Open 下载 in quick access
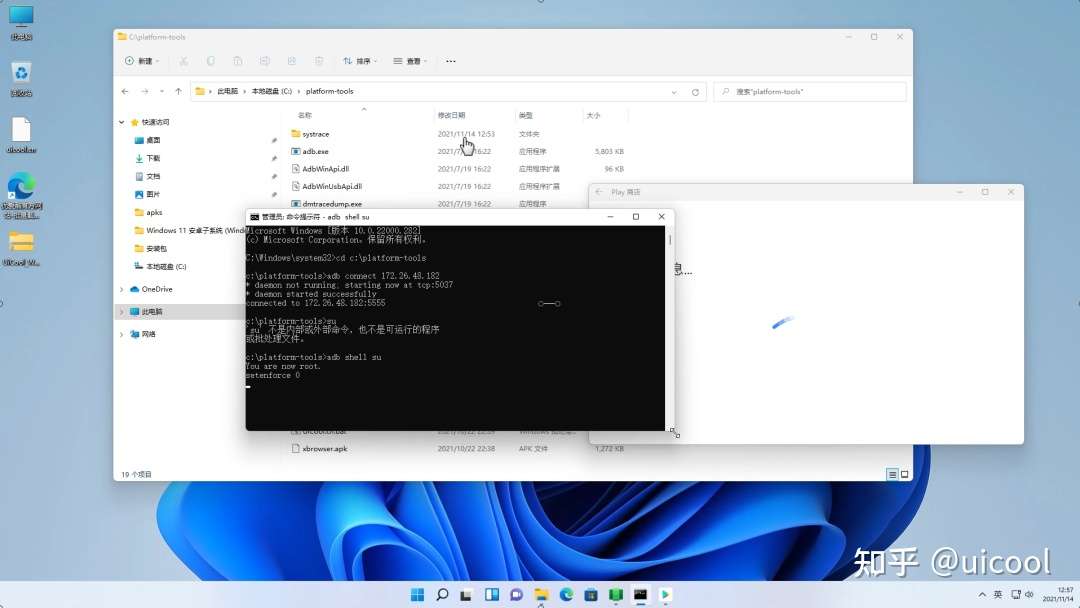The width and height of the screenshot is (1080, 608). click(x=147, y=158)
